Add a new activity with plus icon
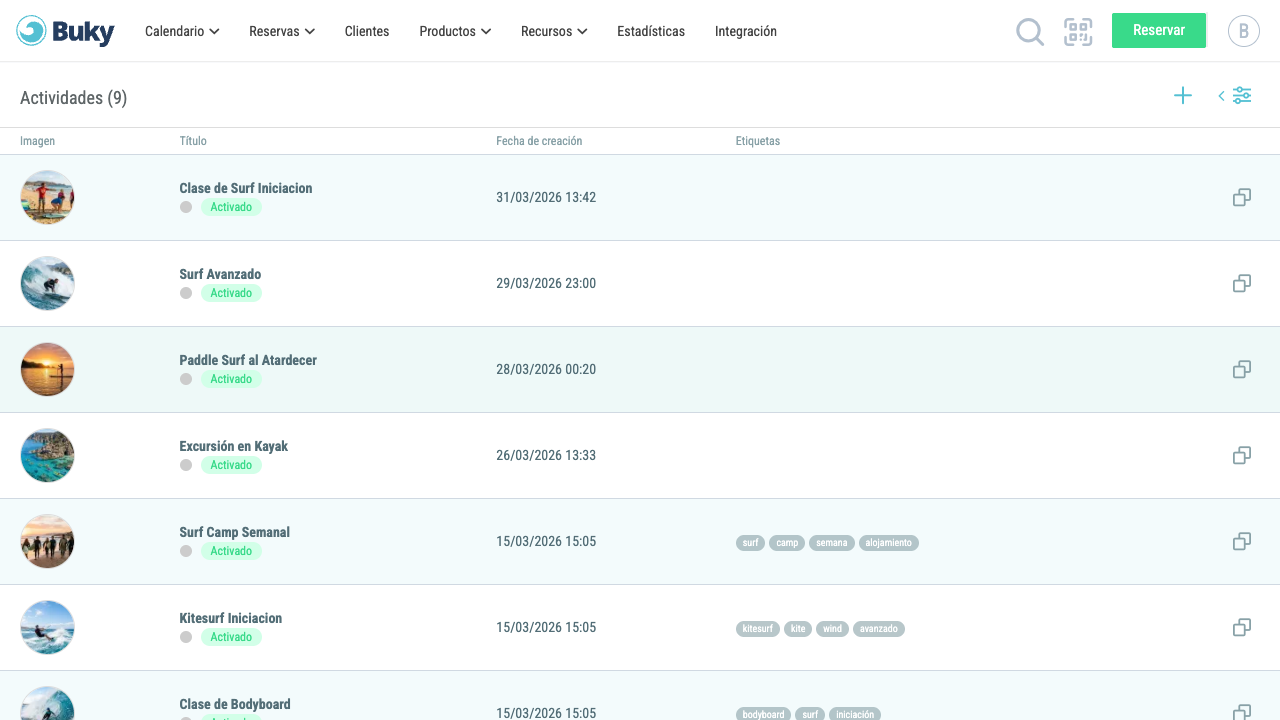Viewport: 1280px width, 720px height. [x=1183, y=96]
